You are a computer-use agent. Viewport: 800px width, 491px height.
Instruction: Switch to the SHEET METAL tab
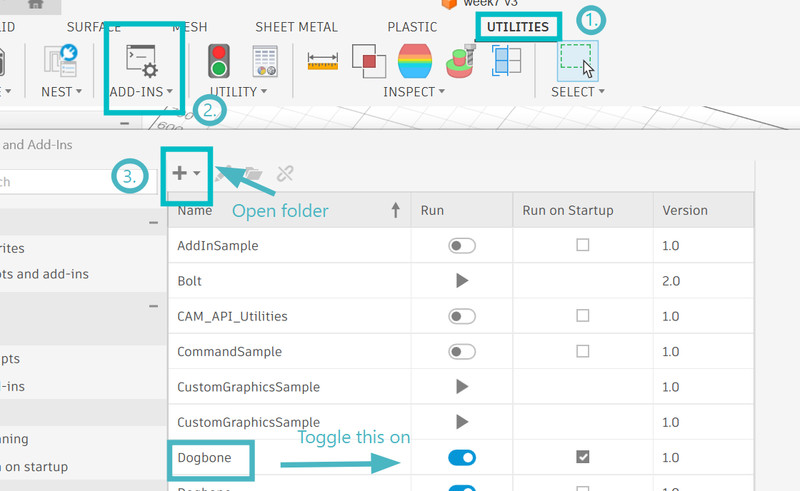click(296, 27)
